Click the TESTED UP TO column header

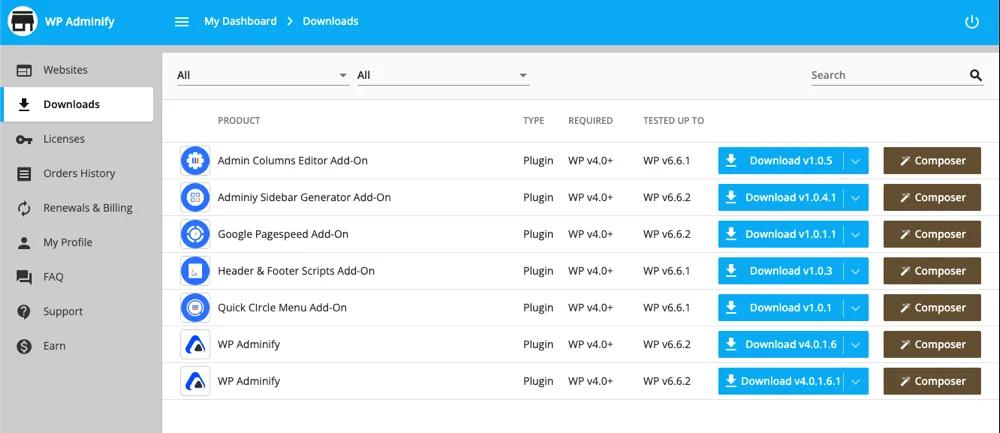[x=673, y=121]
